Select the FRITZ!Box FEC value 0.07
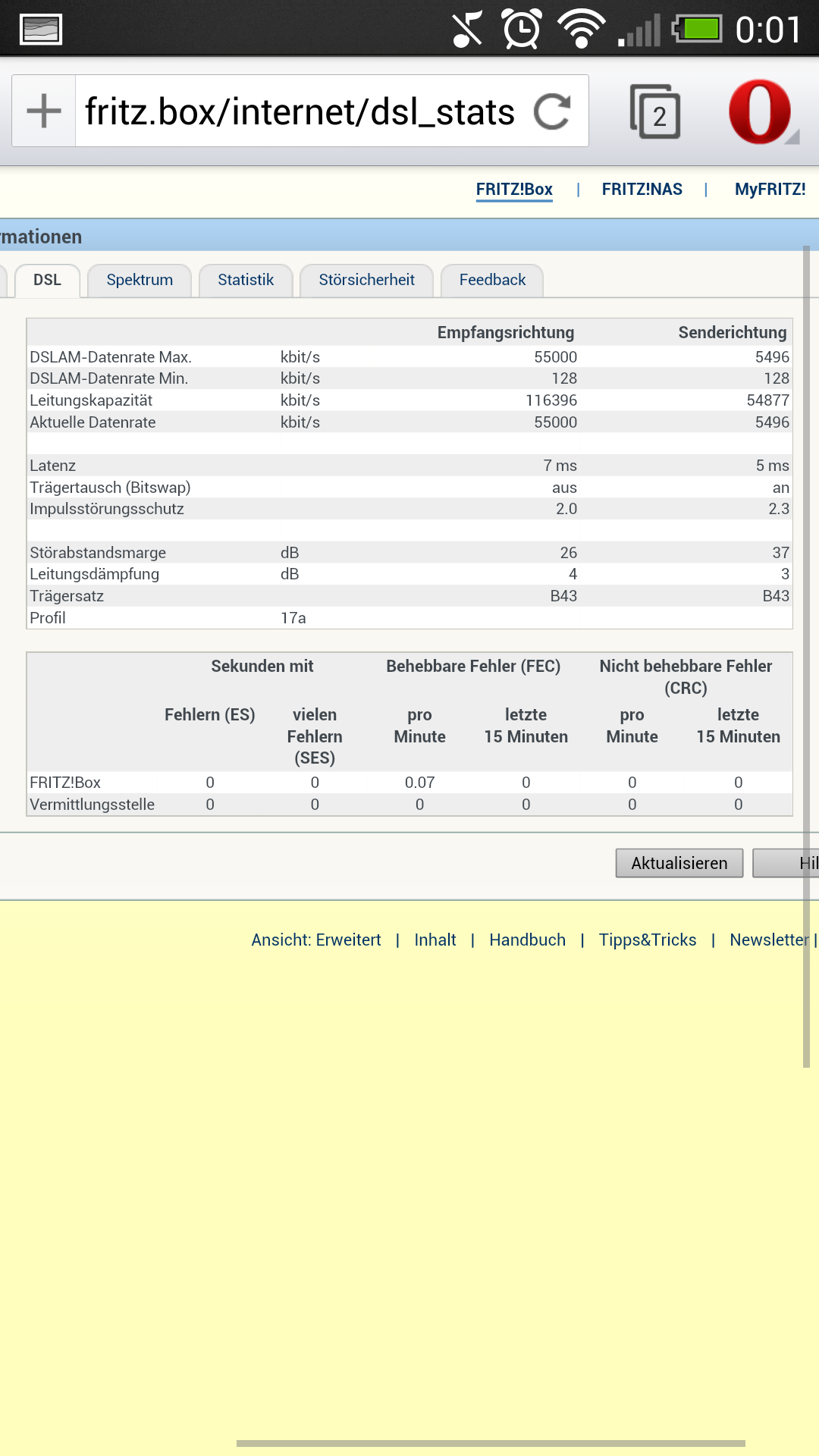 [x=419, y=783]
